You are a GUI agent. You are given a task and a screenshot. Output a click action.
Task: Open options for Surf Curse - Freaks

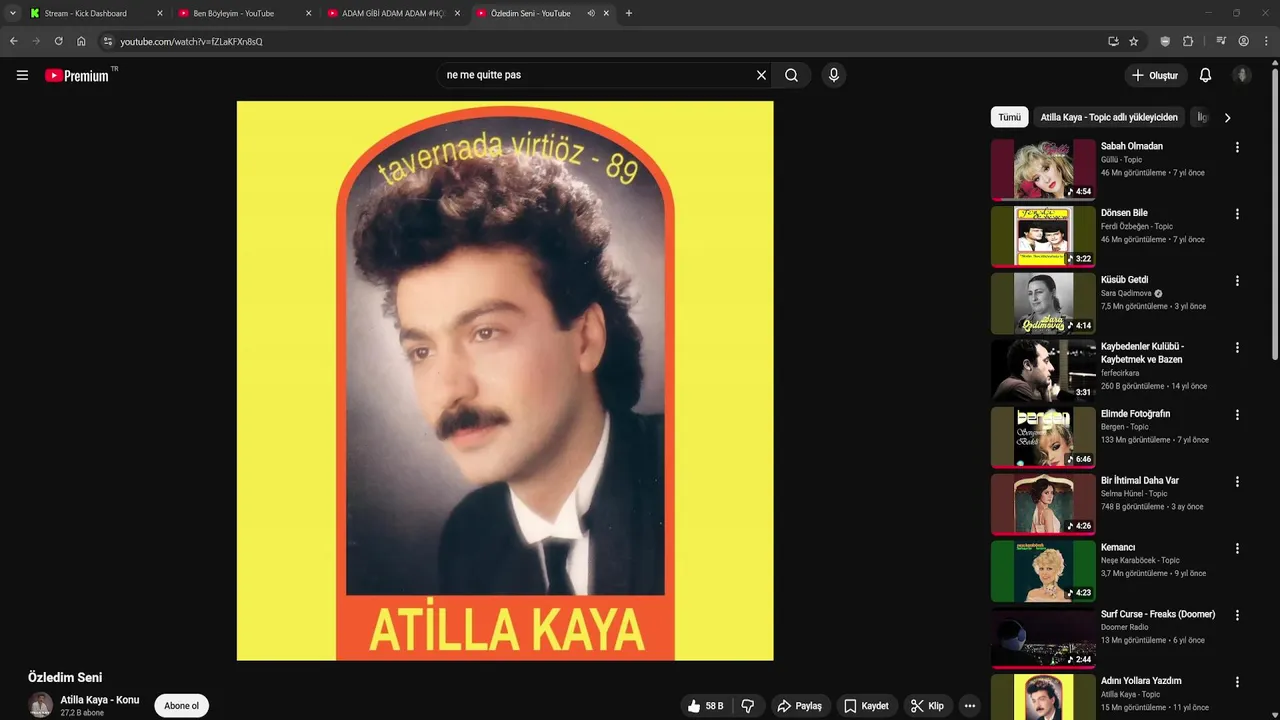pyautogui.click(x=1237, y=615)
